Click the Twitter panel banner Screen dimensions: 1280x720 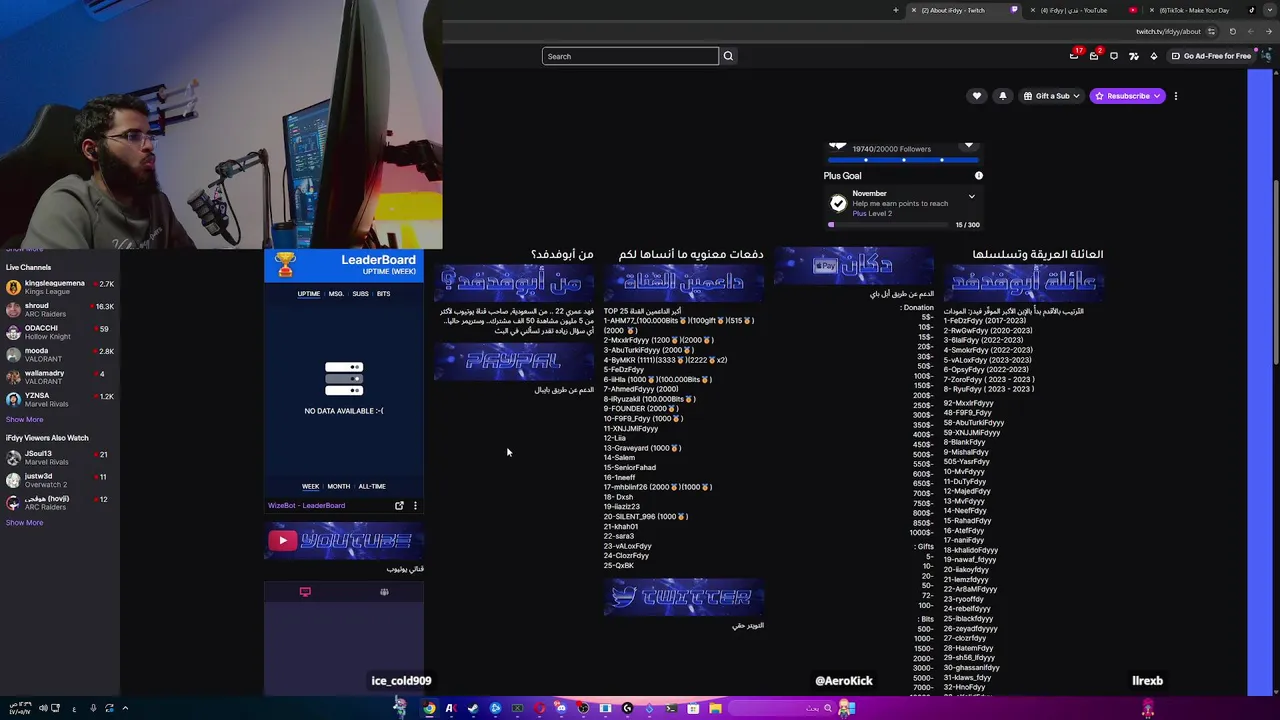coord(684,598)
